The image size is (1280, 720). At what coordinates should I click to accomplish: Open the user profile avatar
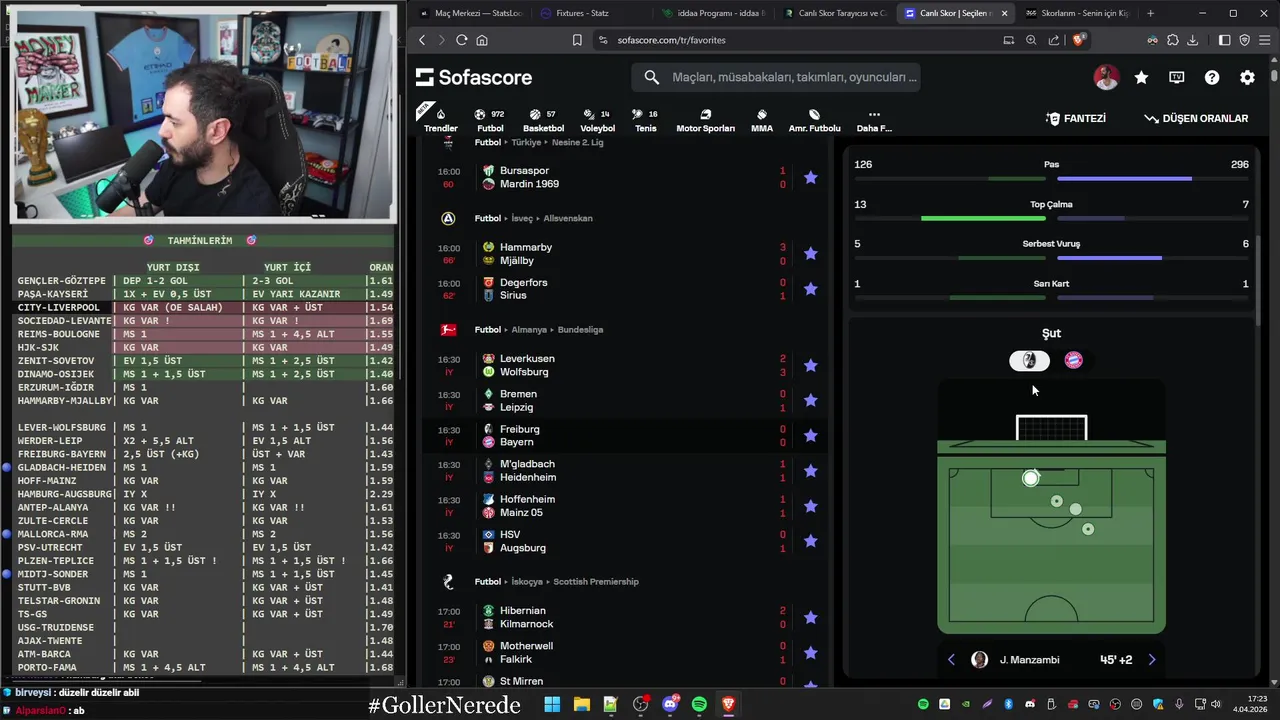tap(1106, 77)
